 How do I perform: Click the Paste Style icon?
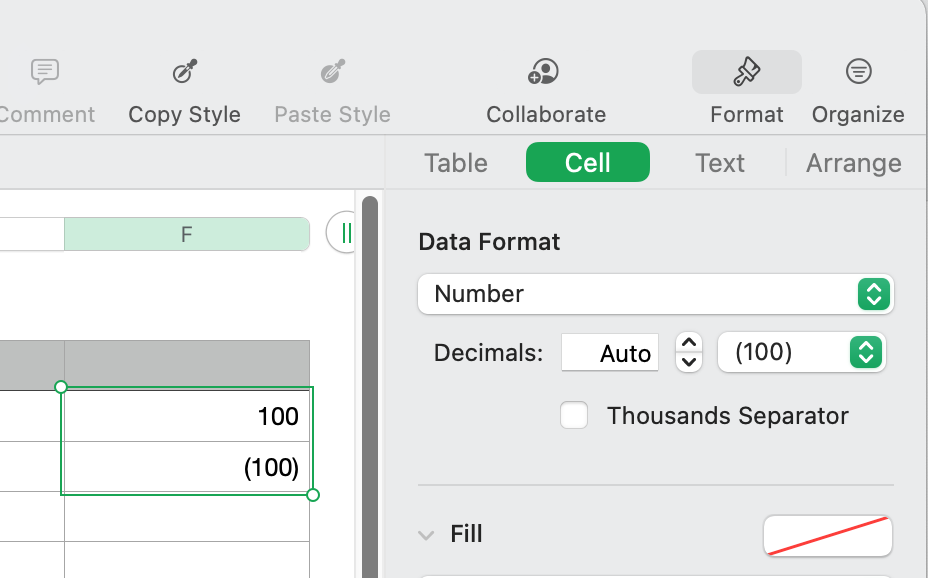click(x=332, y=72)
